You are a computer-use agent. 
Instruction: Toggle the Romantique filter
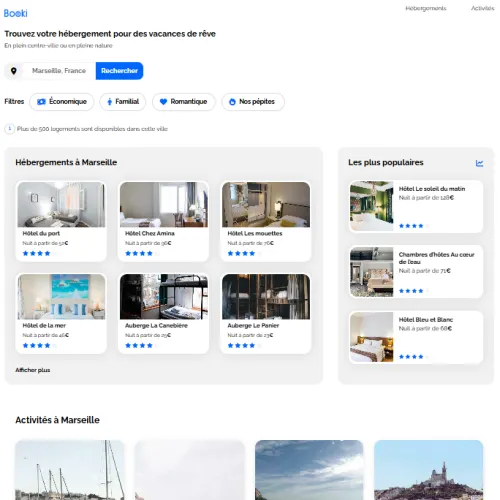tap(184, 102)
